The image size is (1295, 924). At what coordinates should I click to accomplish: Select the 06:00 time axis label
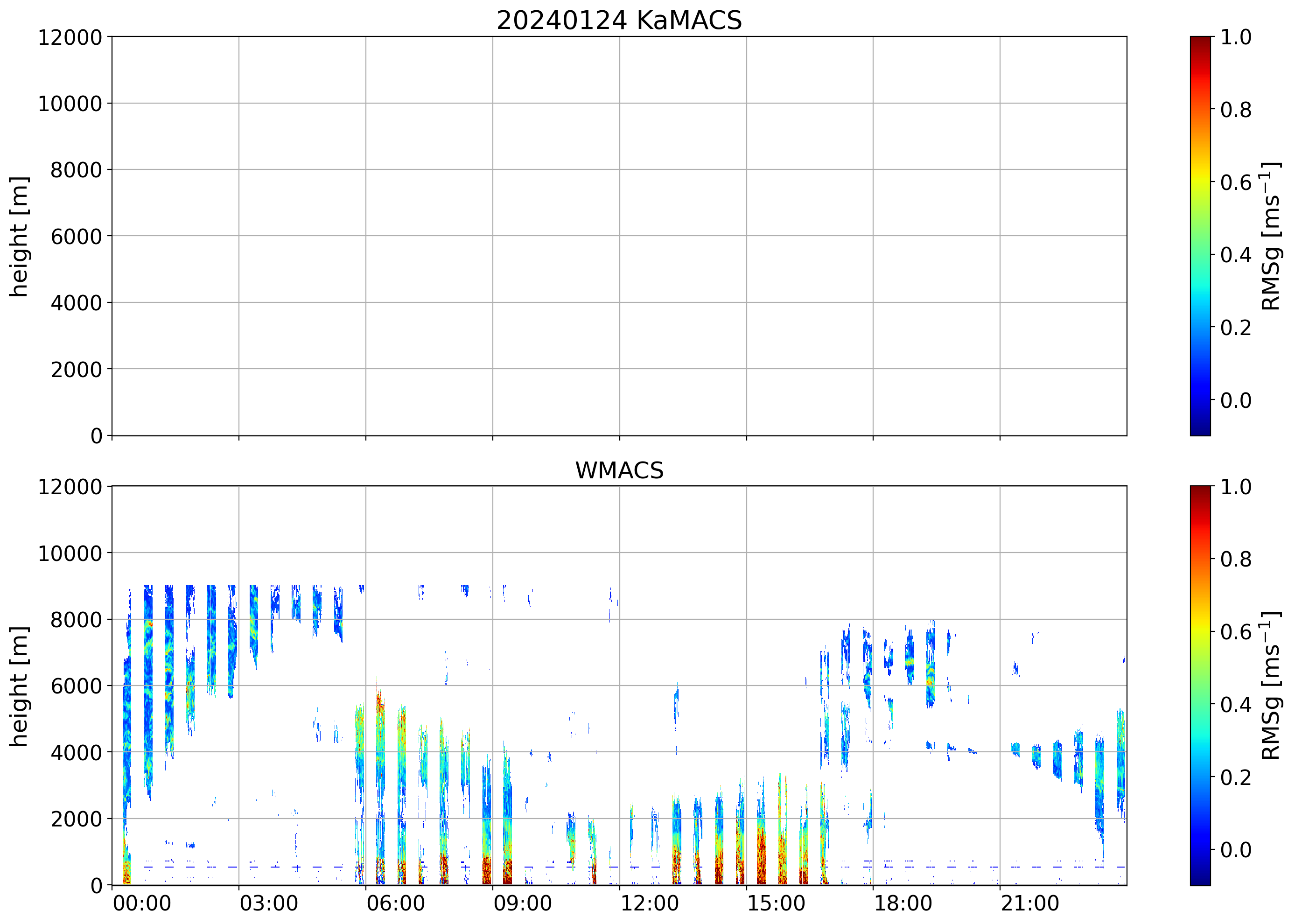[395, 903]
